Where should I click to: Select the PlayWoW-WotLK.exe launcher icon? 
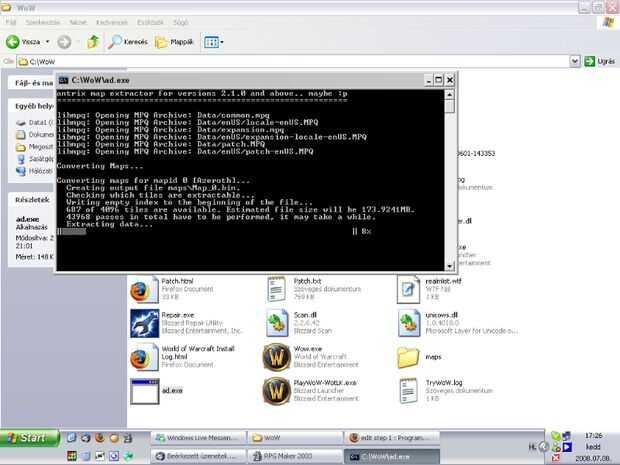click(x=276, y=391)
